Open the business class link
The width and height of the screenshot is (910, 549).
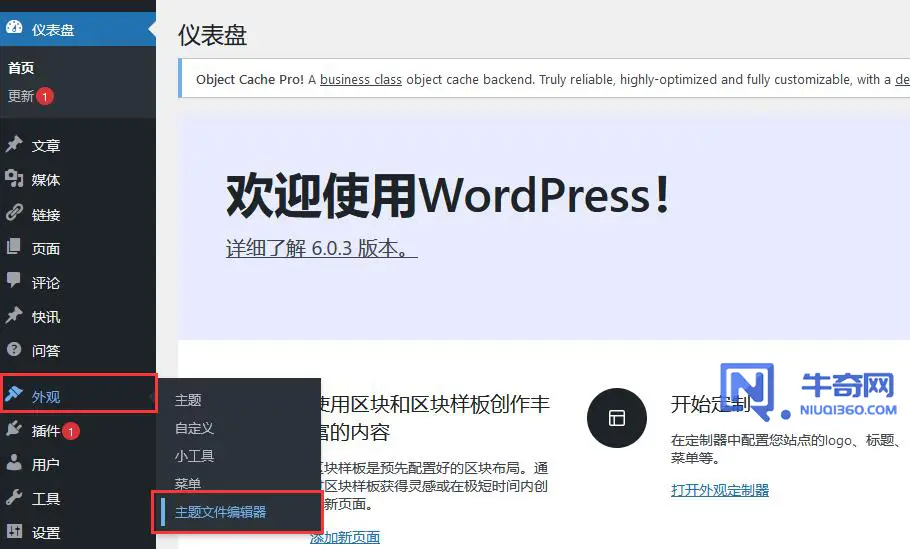pyautogui.click(x=360, y=80)
